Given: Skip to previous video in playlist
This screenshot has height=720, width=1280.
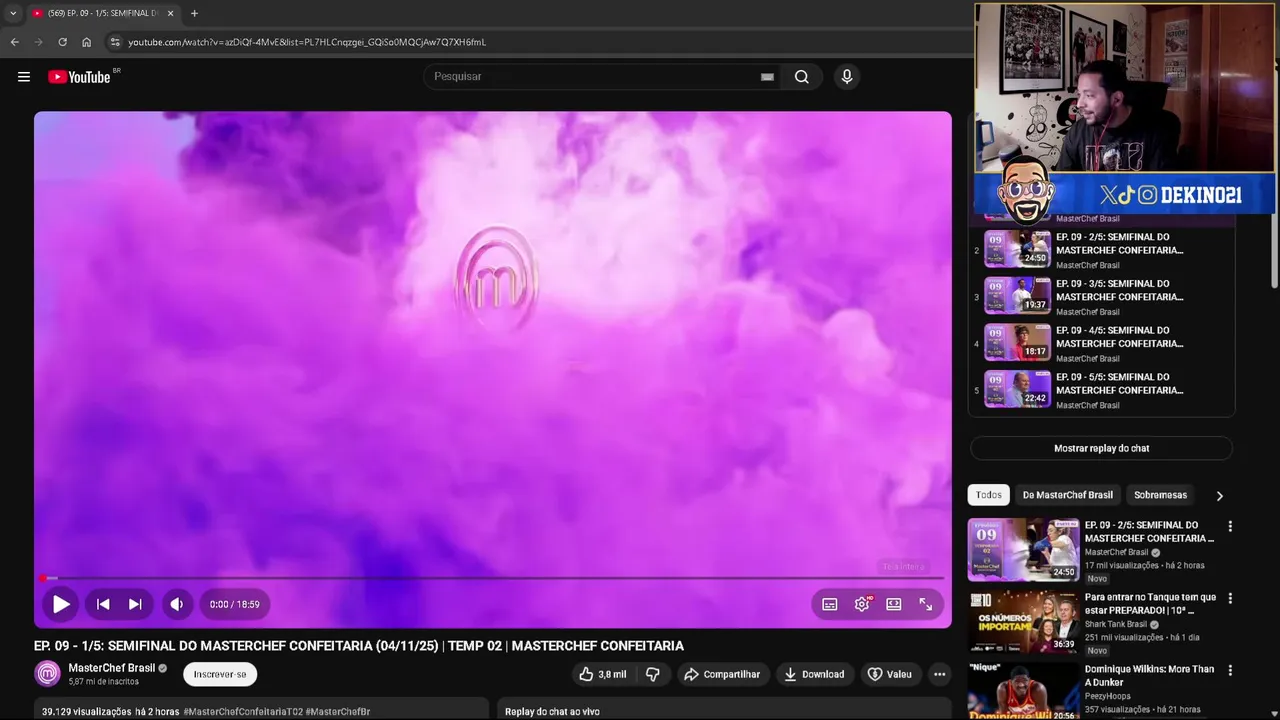Looking at the screenshot, I should (103, 604).
